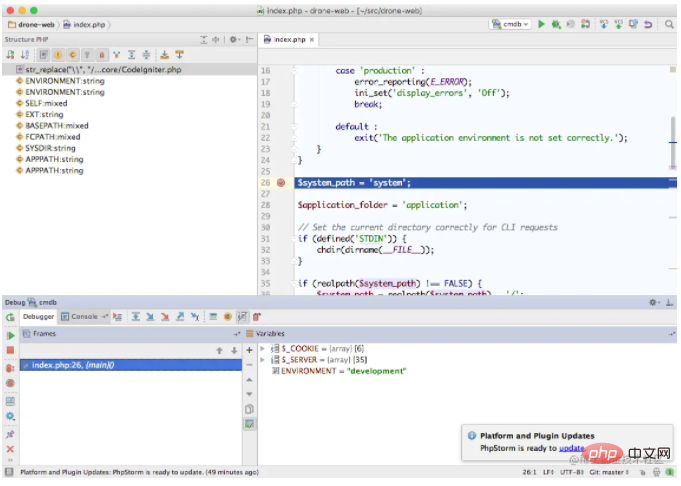Resume program in the debug sidebar
Viewport: 681px width, 486px height.
(10, 335)
